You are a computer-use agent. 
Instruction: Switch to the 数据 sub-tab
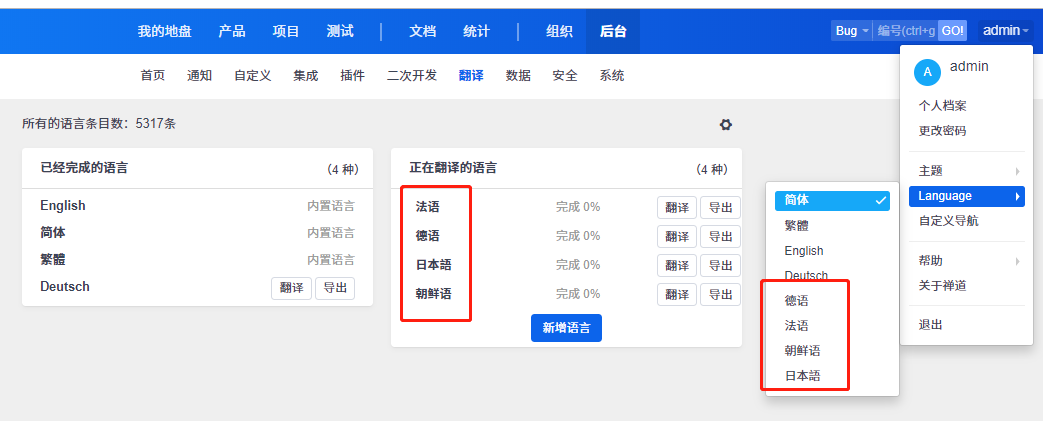[518, 76]
